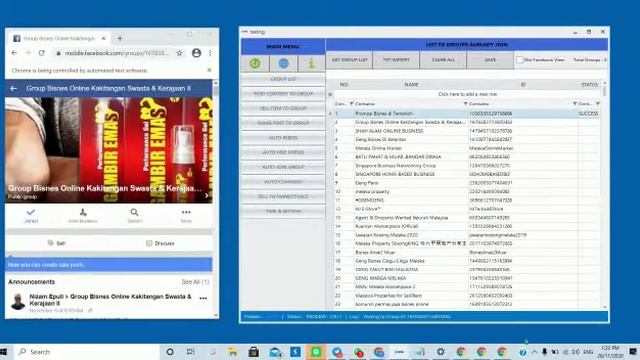
Task: Click the Get Group List button
Action: [349, 60]
